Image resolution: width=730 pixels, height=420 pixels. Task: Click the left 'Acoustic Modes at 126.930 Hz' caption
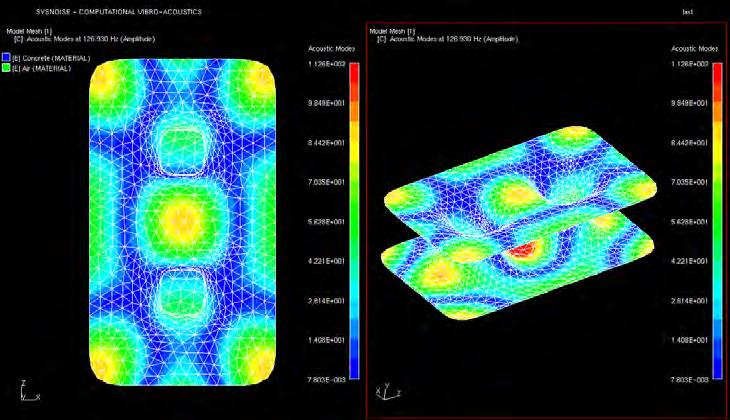(x=85, y=40)
